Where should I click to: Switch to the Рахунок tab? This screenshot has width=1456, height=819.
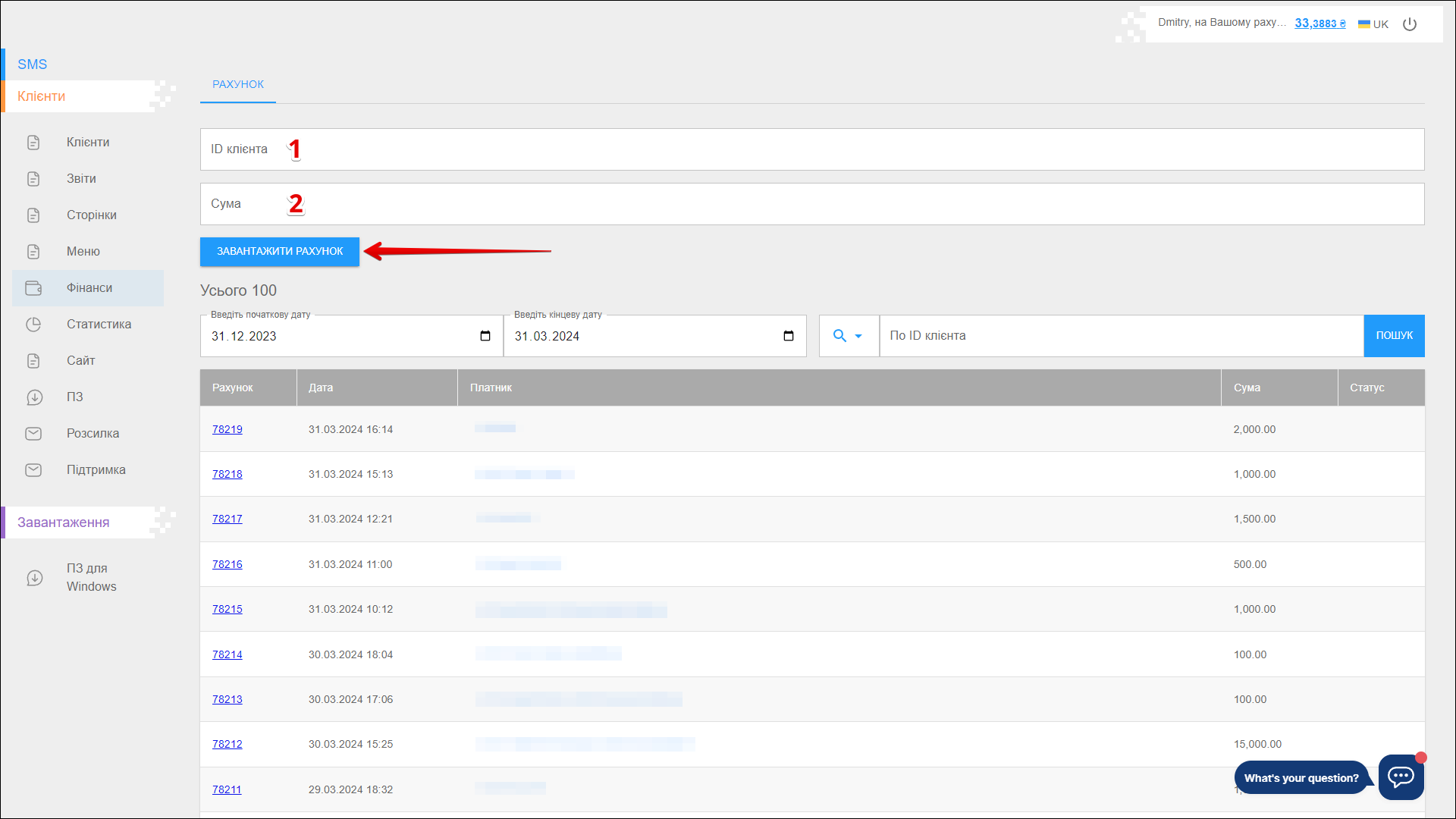pos(238,84)
